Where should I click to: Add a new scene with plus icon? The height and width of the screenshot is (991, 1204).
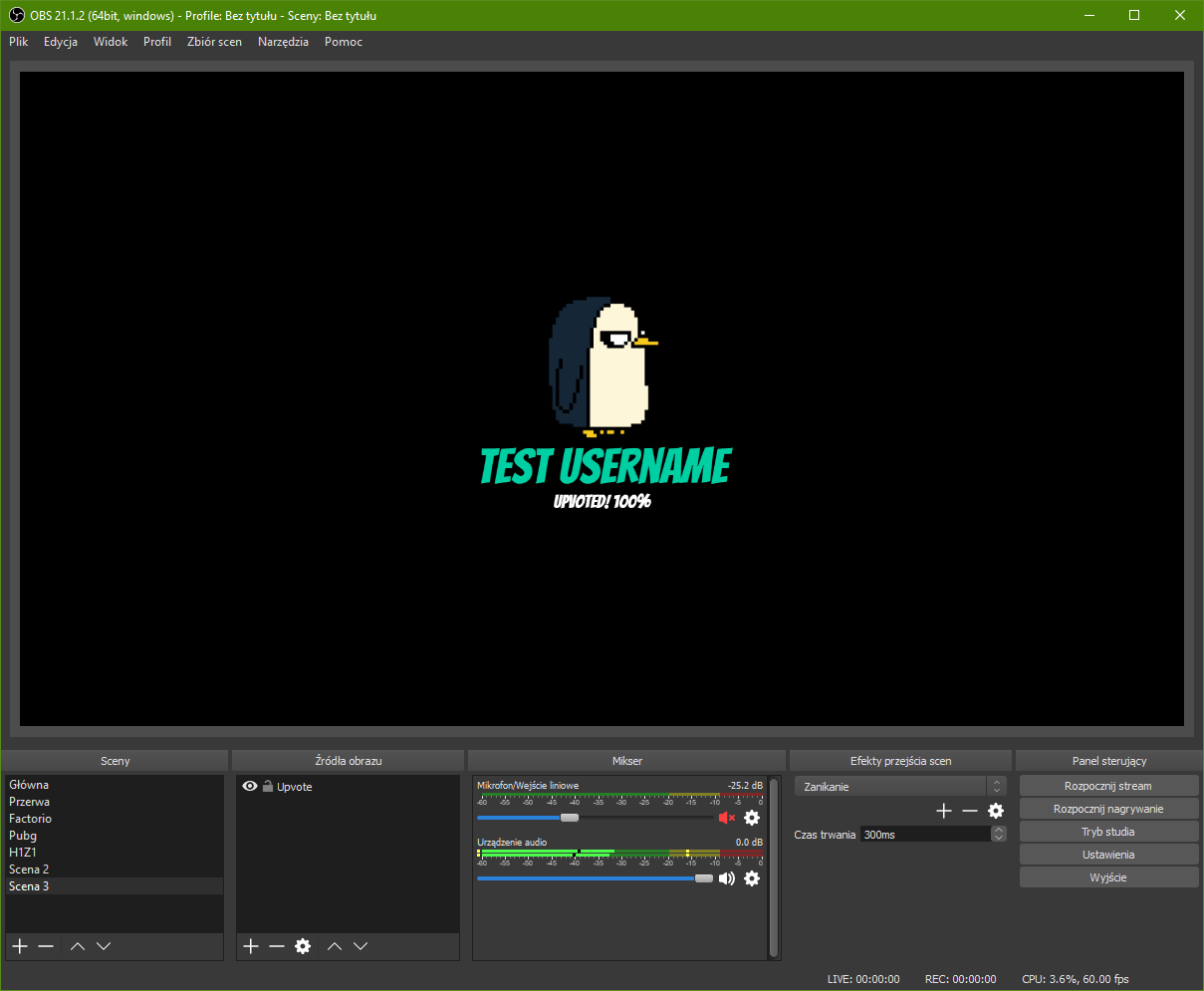19,945
